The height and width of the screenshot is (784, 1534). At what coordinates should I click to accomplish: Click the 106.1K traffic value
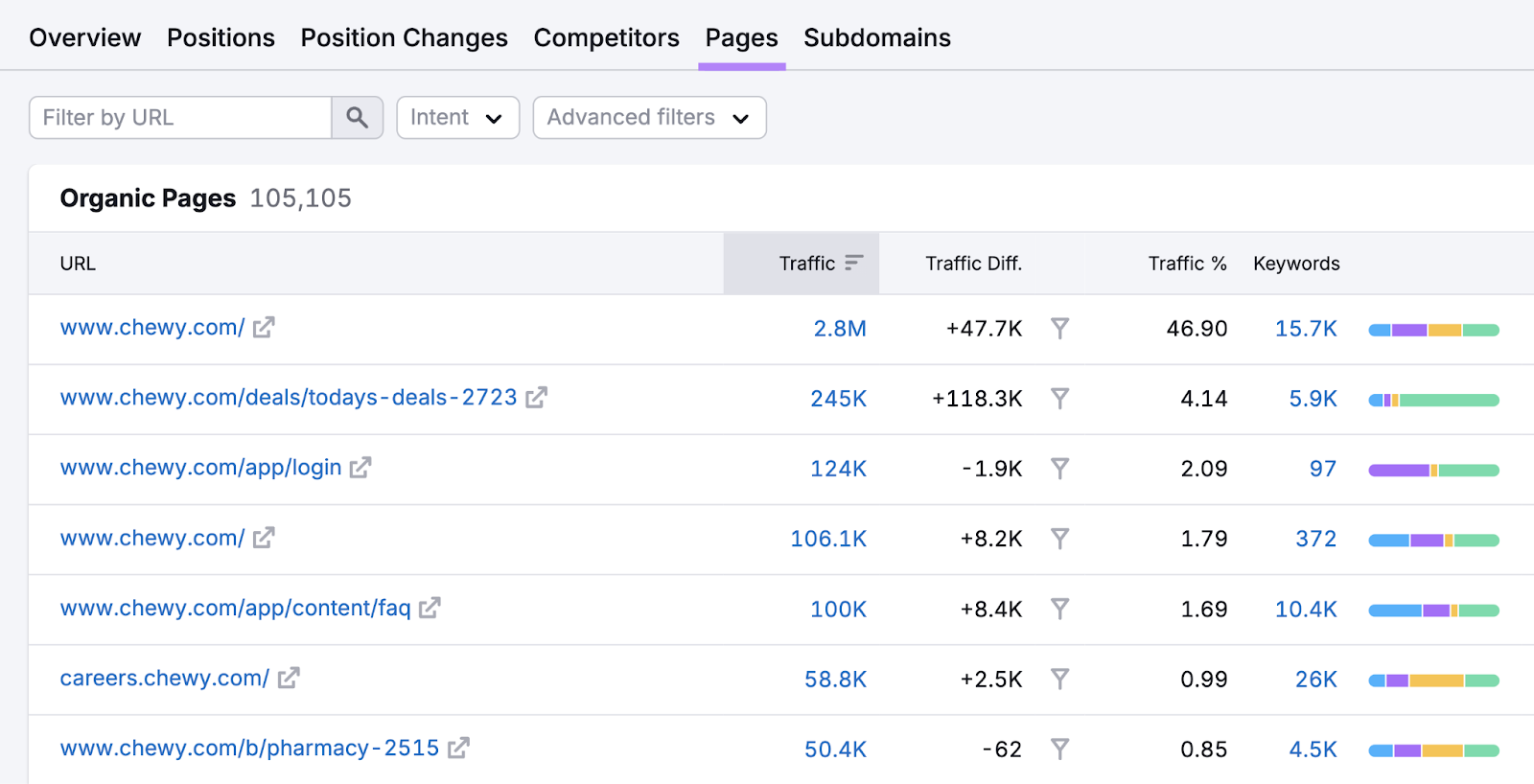point(828,539)
